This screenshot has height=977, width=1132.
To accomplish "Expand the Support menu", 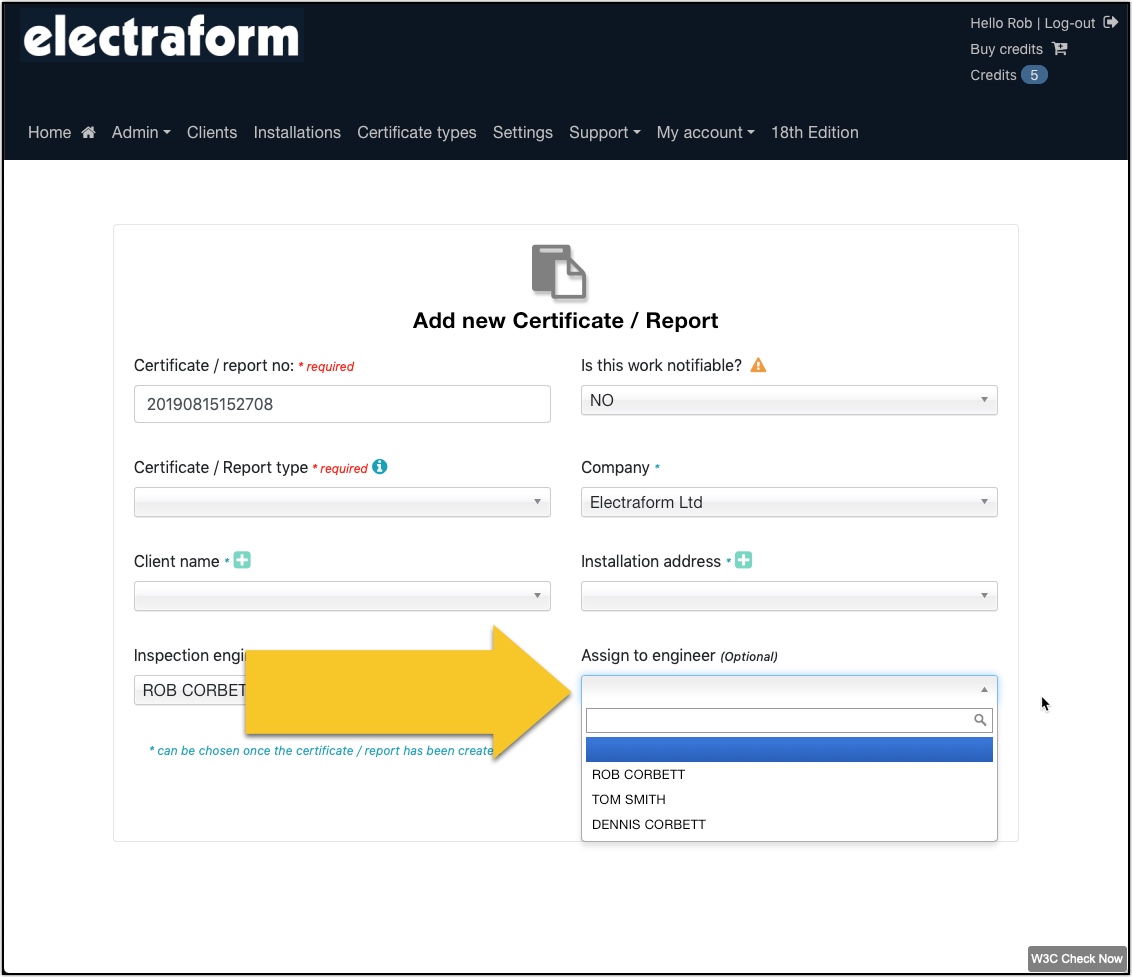I will pos(604,132).
